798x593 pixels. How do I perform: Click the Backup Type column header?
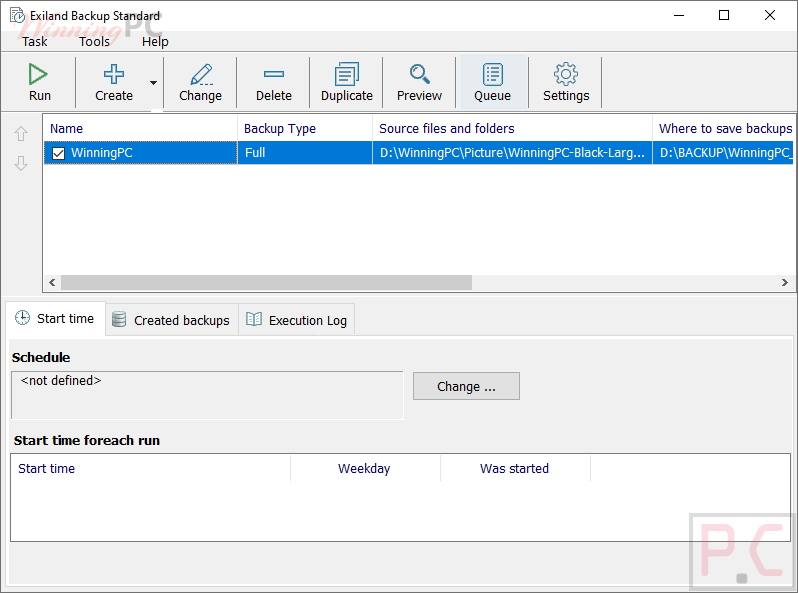pyautogui.click(x=305, y=129)
